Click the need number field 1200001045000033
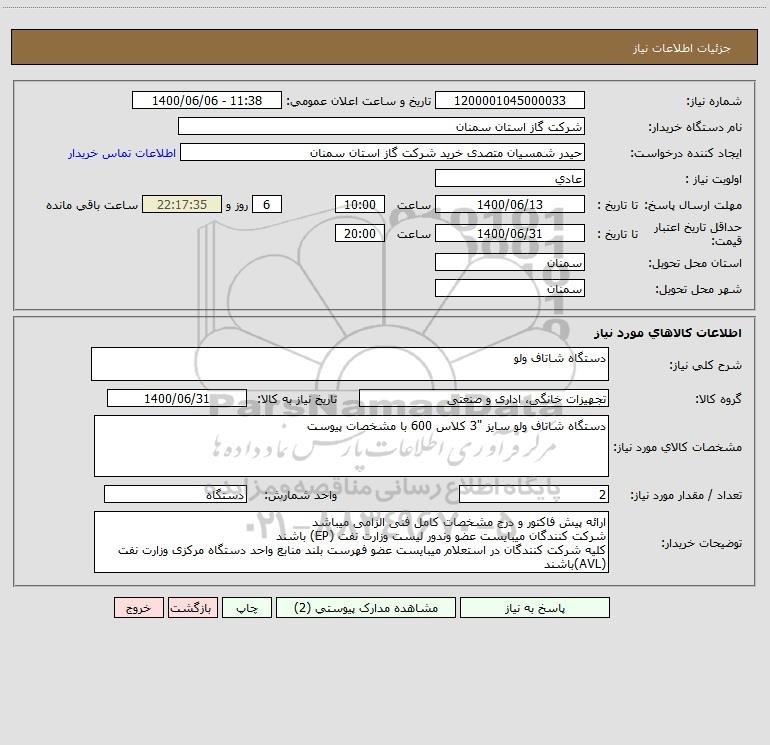The height and width of the screenshot is (745, 770). point(510,101)
